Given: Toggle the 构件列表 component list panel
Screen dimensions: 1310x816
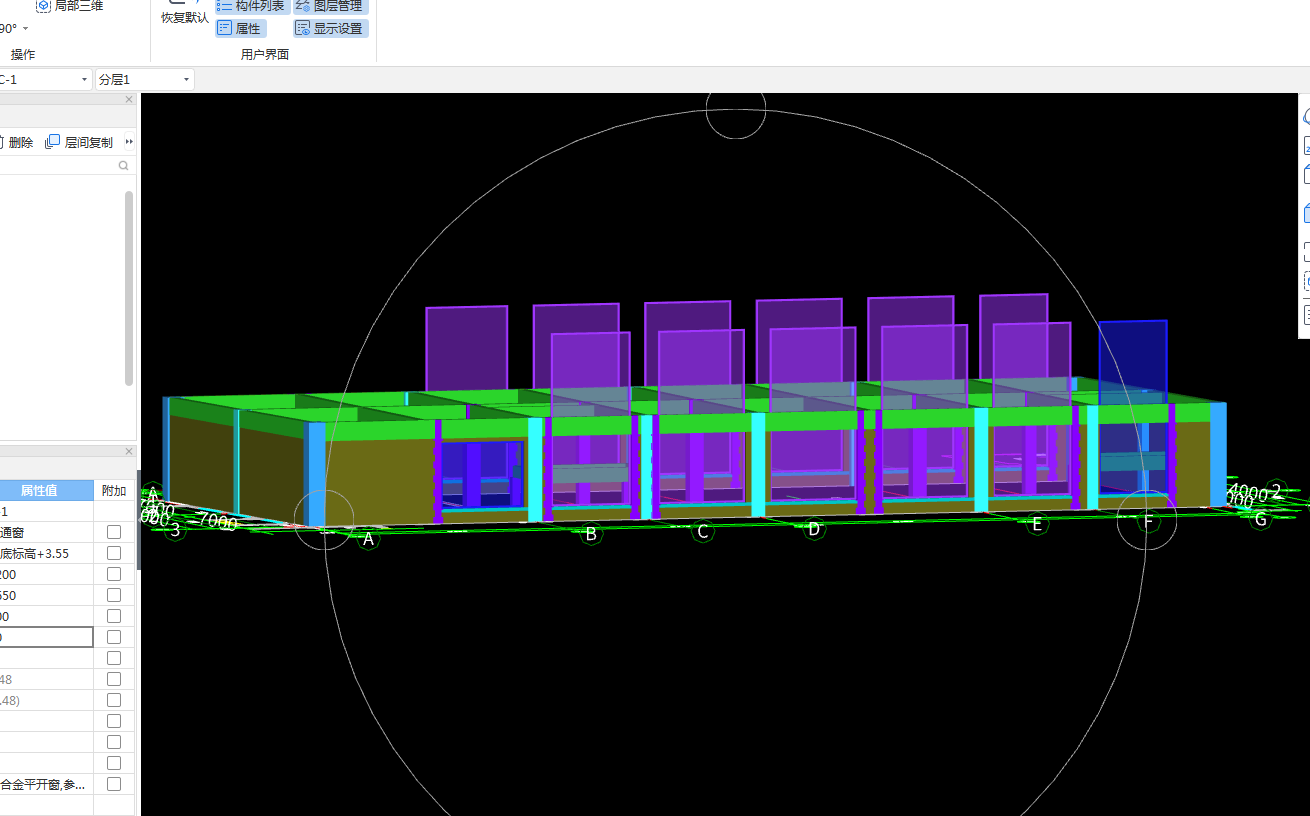Looking at the screenshot, I should click(250, 6).
